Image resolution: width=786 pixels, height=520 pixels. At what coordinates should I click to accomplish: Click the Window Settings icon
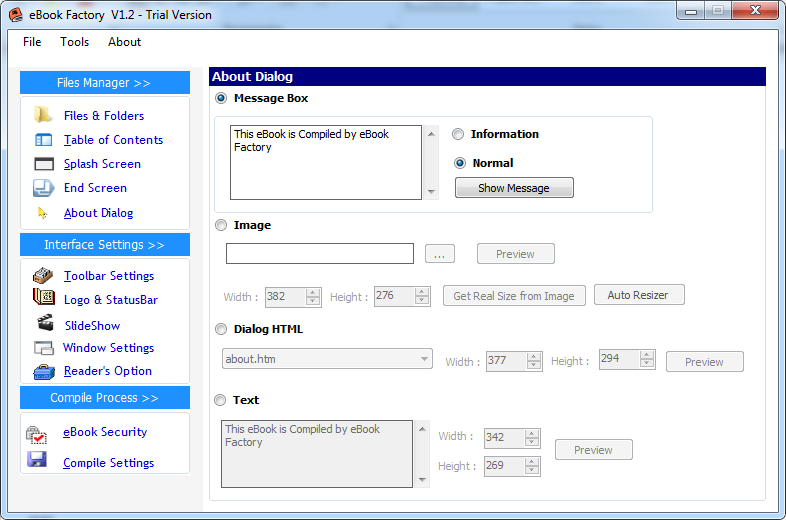tap(44, 348)
